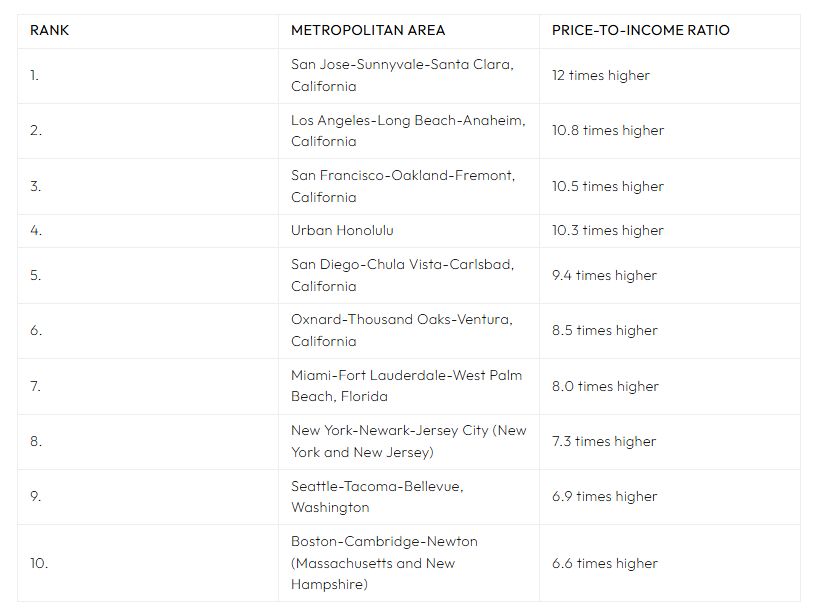Click rank number 5 cell
Image resolution: width=813 pixels, height=611 pixels.
148,275
